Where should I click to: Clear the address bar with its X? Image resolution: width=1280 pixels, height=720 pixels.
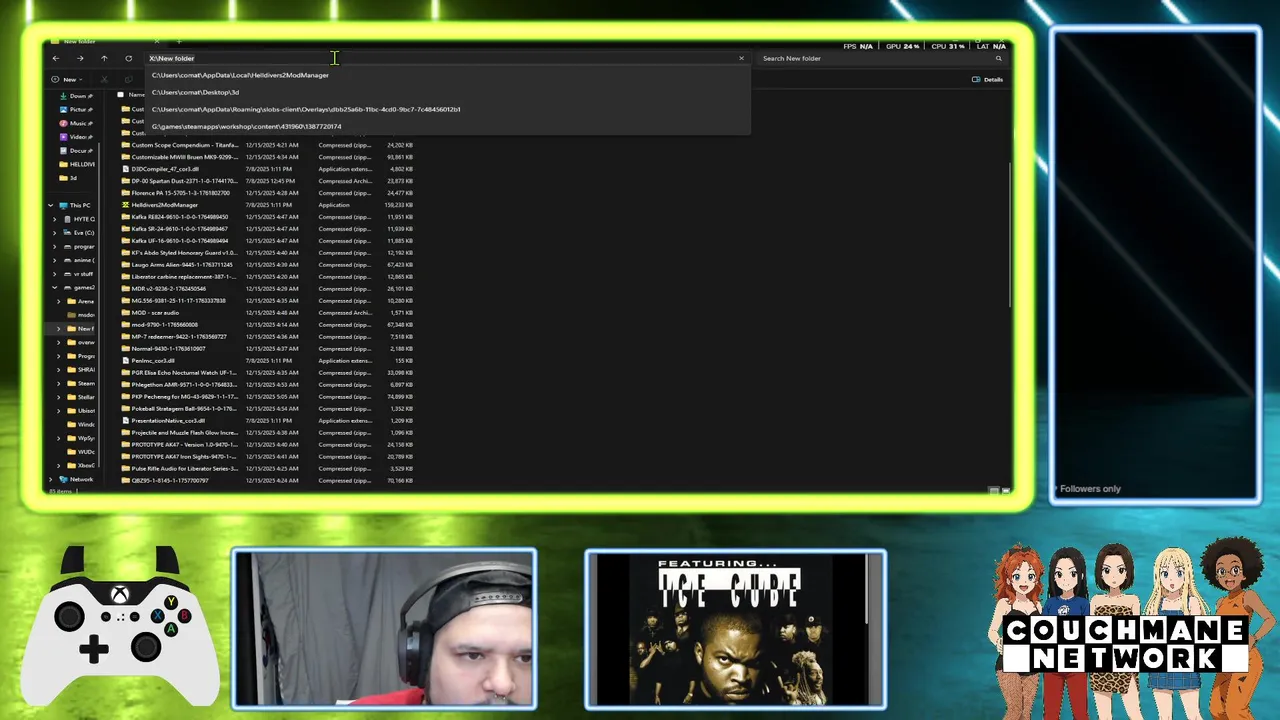[741, 58]
